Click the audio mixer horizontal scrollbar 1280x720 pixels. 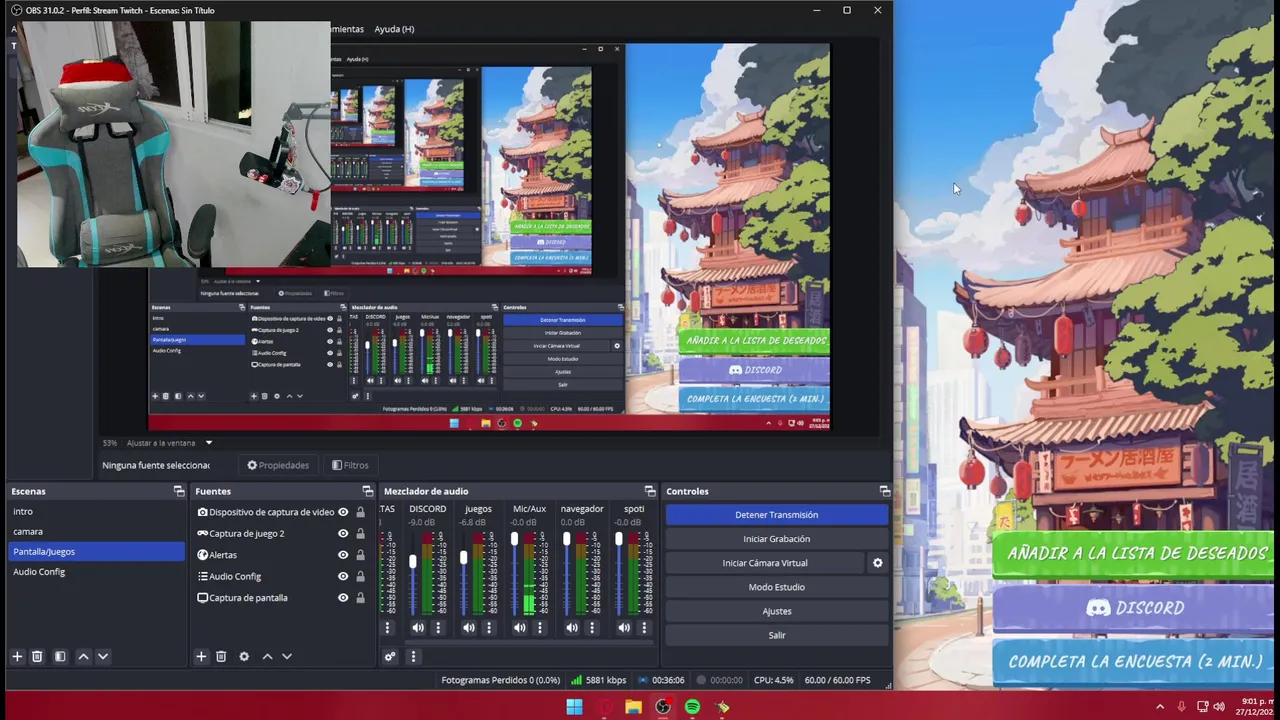[x=517, y=644]
